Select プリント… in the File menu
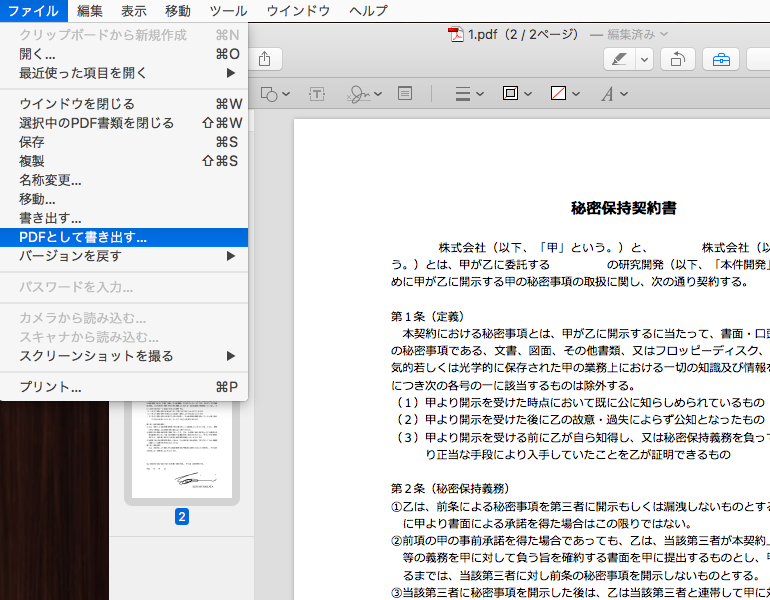 50,387
